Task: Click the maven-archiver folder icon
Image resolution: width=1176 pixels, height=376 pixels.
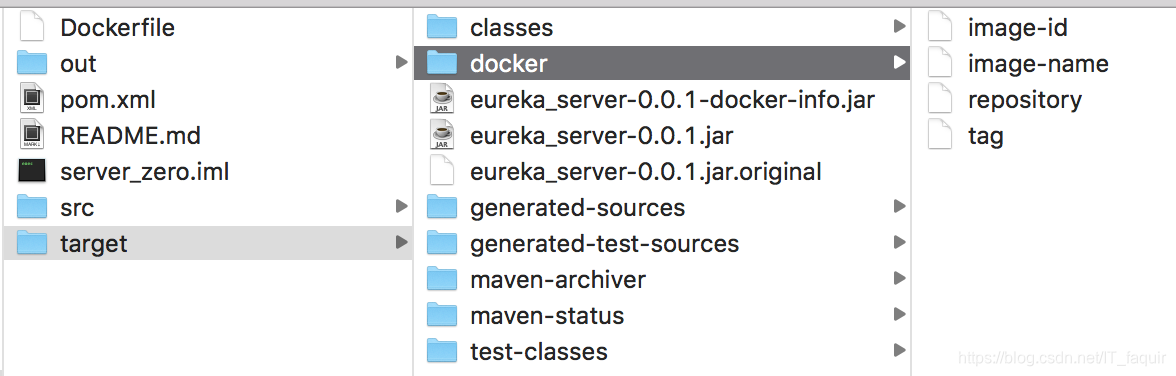Action: tap(442, 279)
